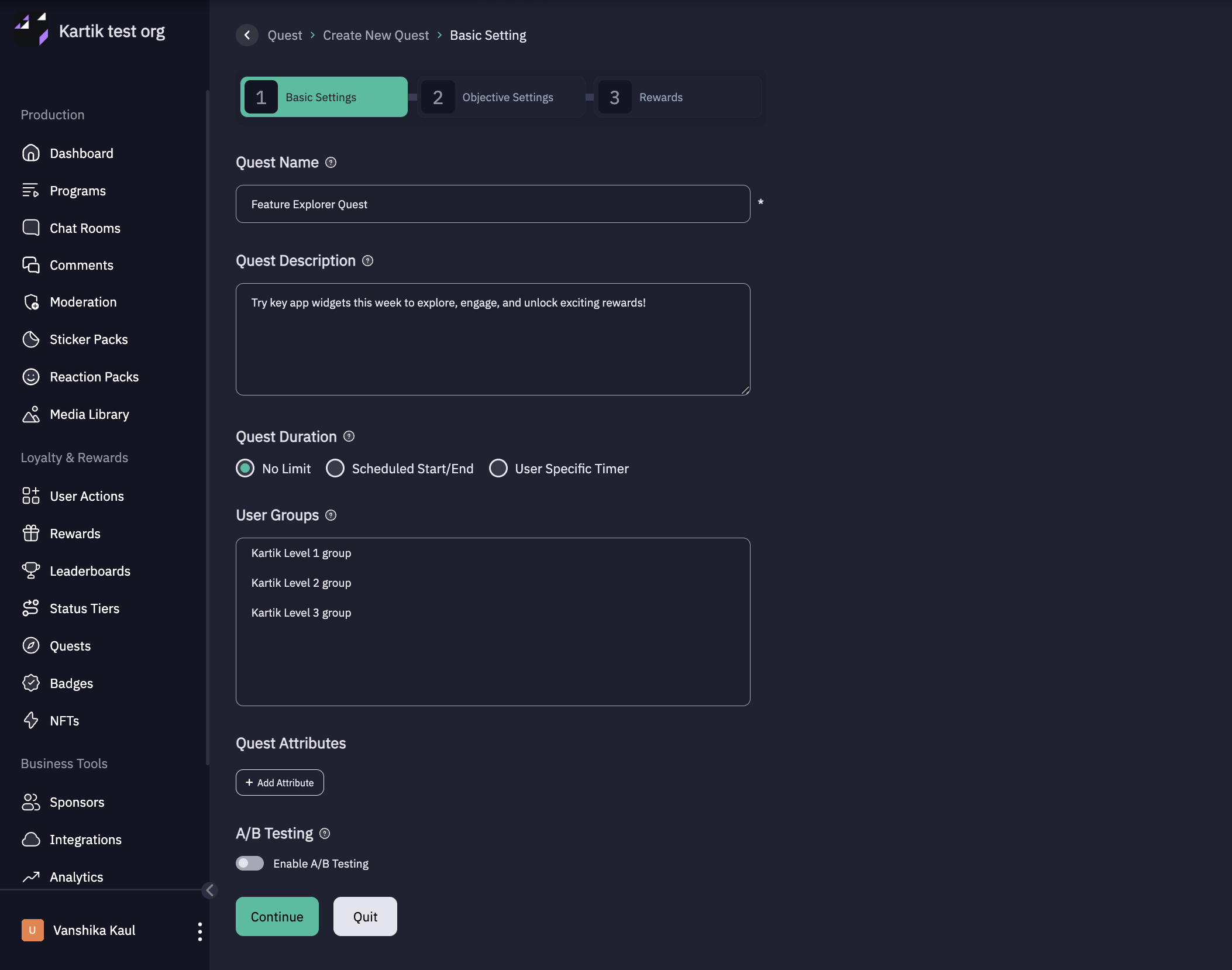Click the Quest Name help icon

tap(331, 163)
